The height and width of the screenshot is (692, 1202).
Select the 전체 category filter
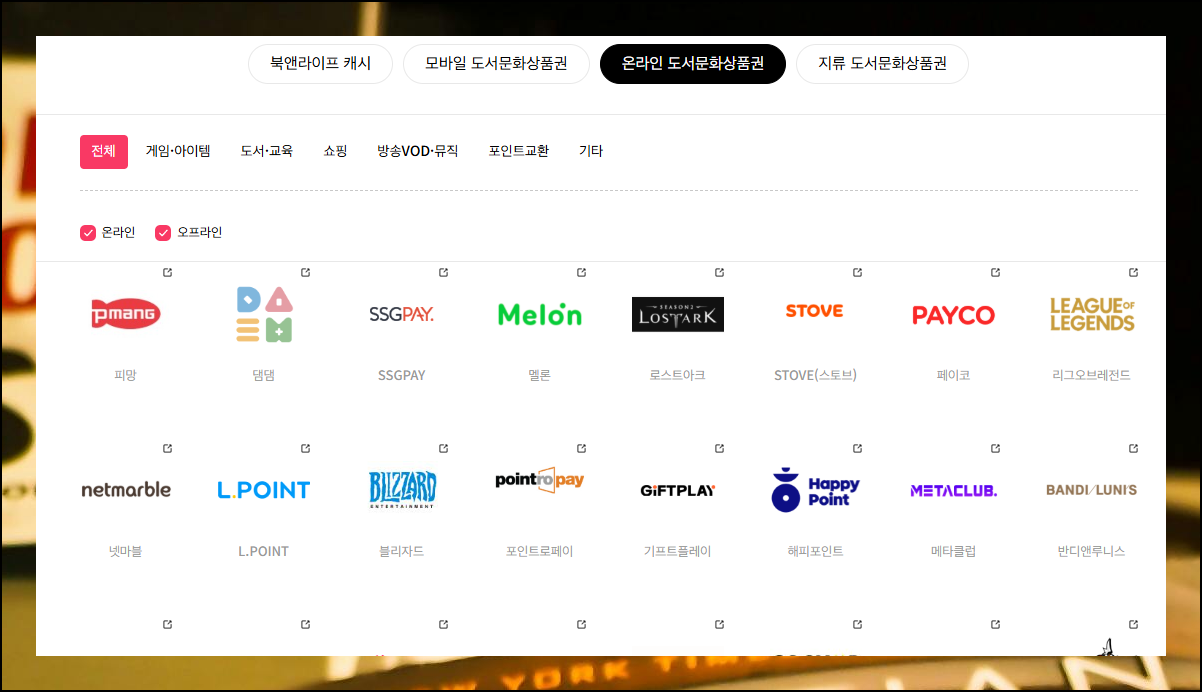coord(104,152)
